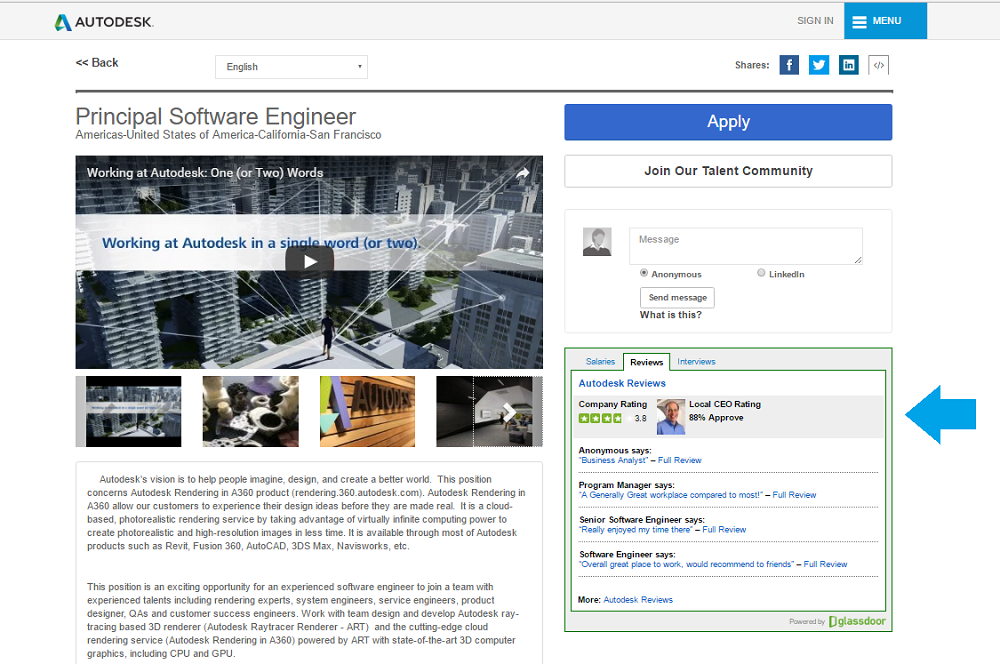The width and height of the screenshot is (1000, 664).
Task: Switch to the Interviews tab
Action: pyautogui.click(x=696, y=362)
